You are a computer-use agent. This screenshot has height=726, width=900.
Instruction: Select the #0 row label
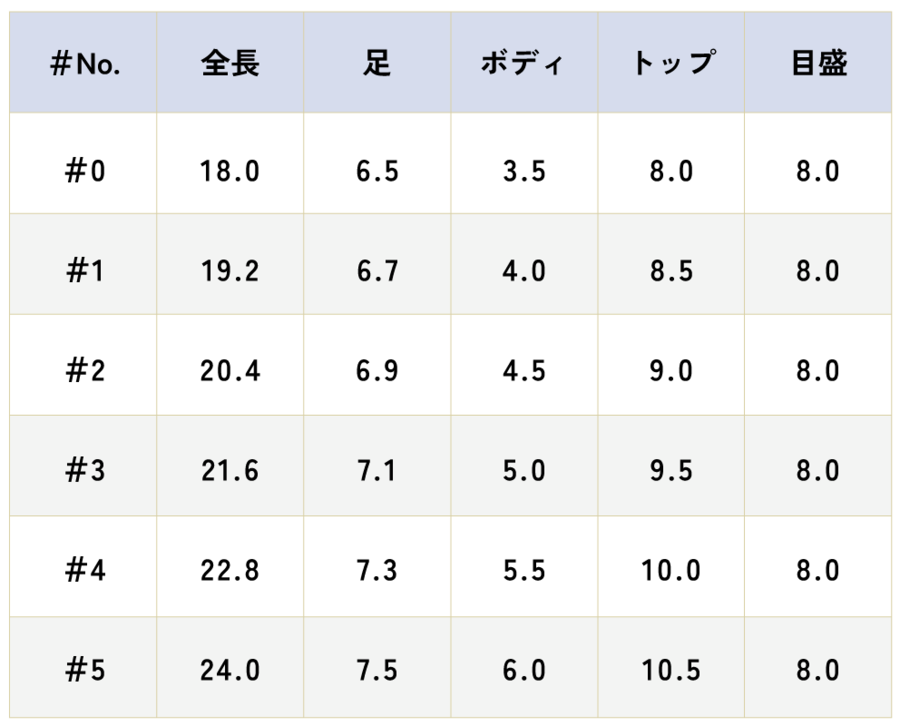(x=85, y=171)
